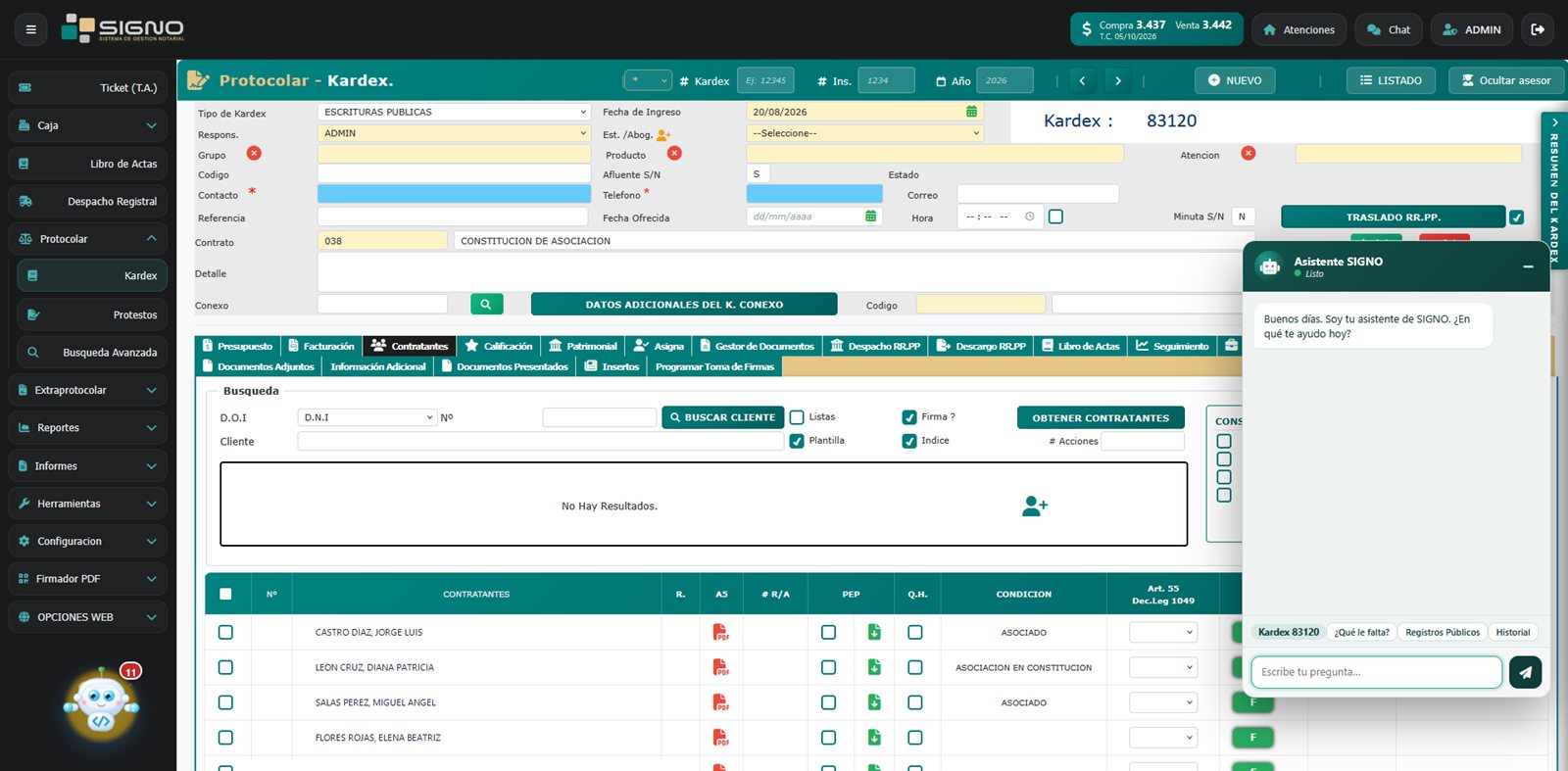Open the Est./Abog. Seleccione dropdown
Image resolution: width=1568 pixels, height=771 pixels.
pyautogui.click(x=864, y=133)
